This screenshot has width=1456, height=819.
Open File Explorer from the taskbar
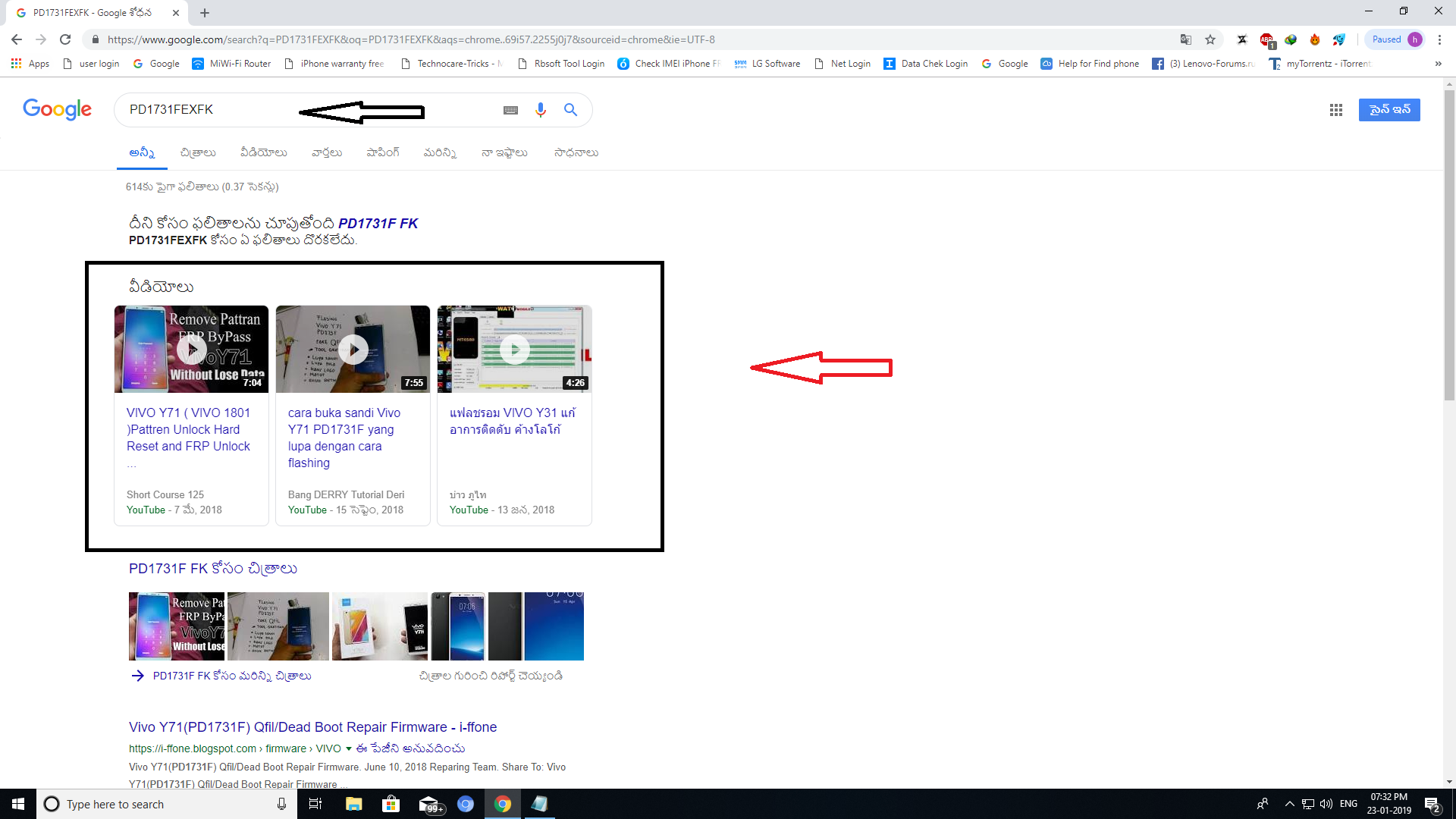353,804
